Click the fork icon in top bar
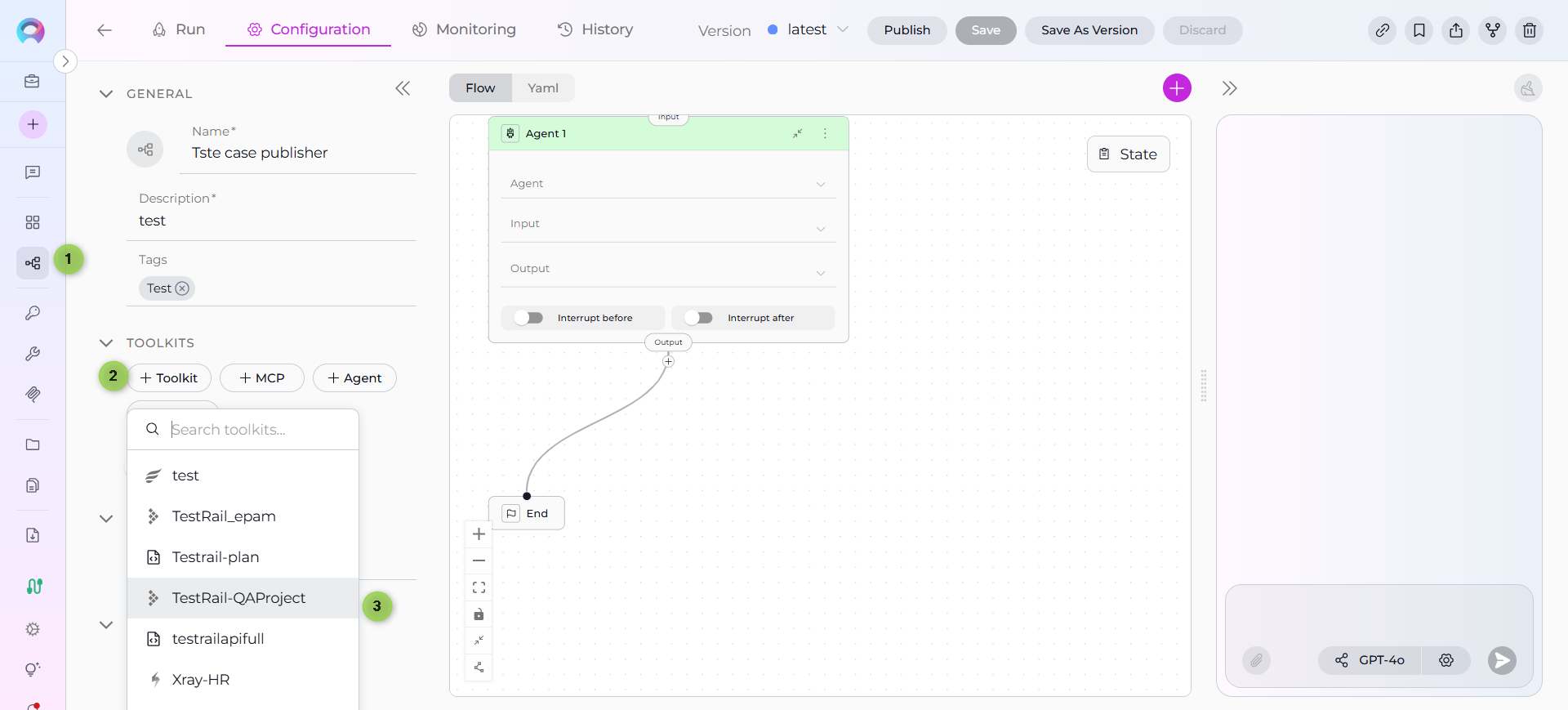This screenshot has height=710, width=1568. coord(1492,30)
